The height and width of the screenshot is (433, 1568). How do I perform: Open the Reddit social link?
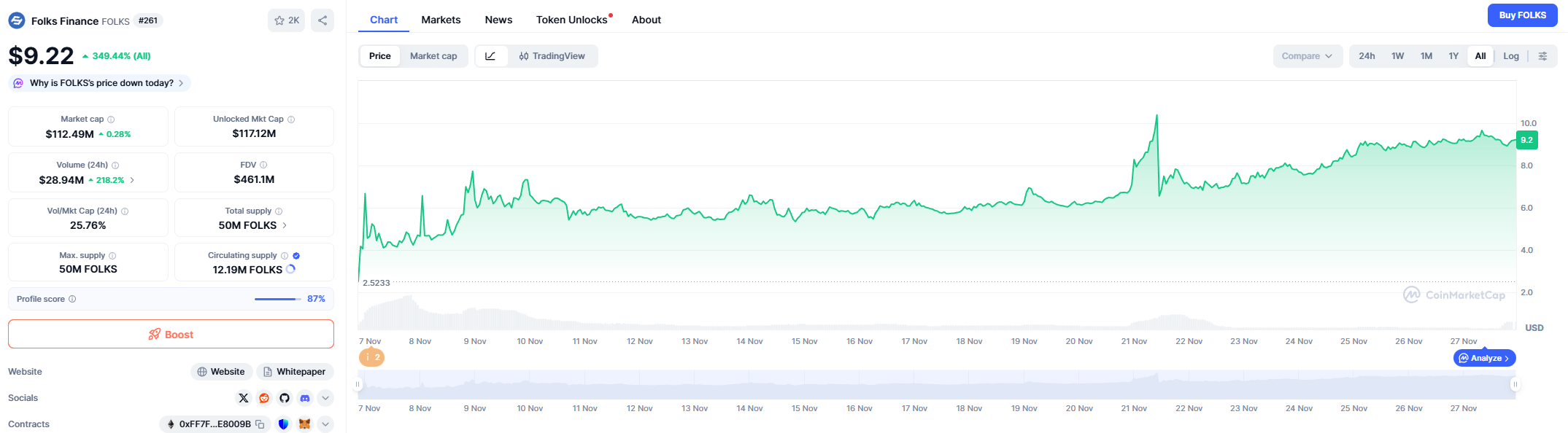tap(264, 398)
